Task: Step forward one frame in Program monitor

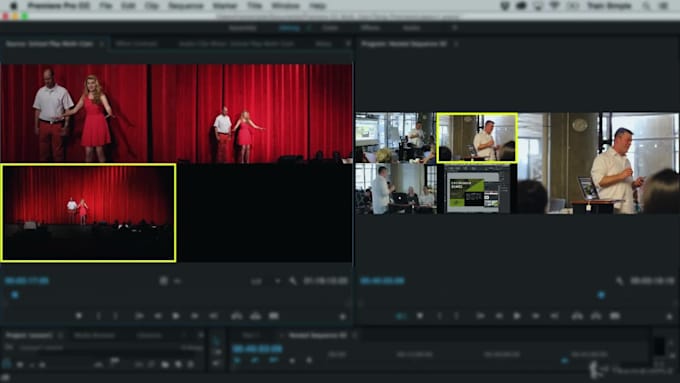Action: (536, 316)
